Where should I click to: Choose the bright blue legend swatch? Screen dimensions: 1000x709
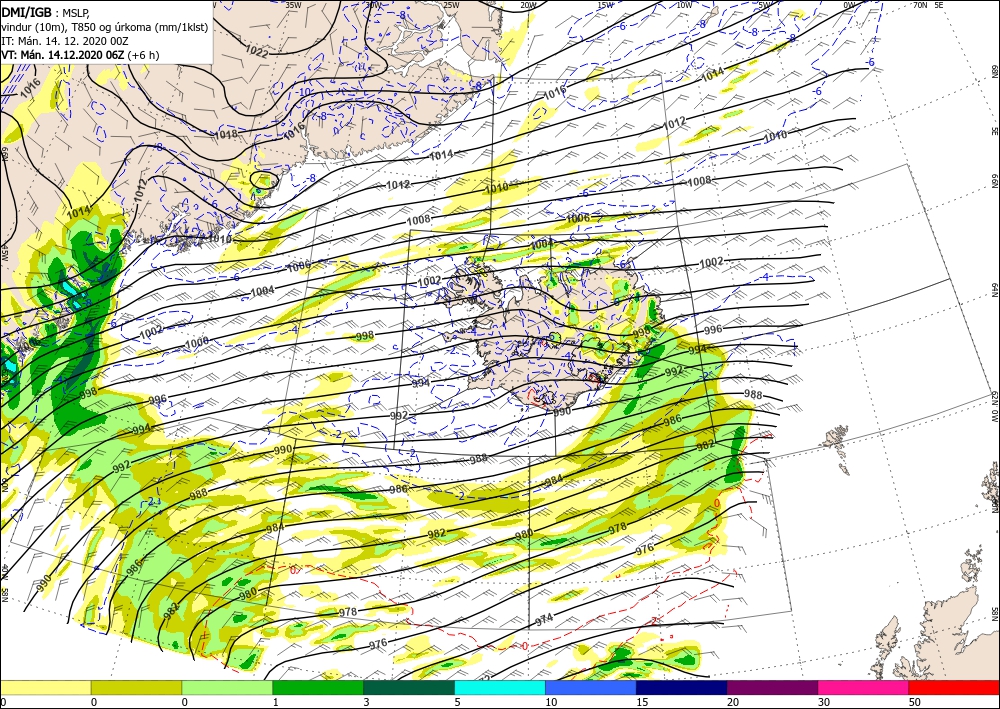tap(591, 687)
